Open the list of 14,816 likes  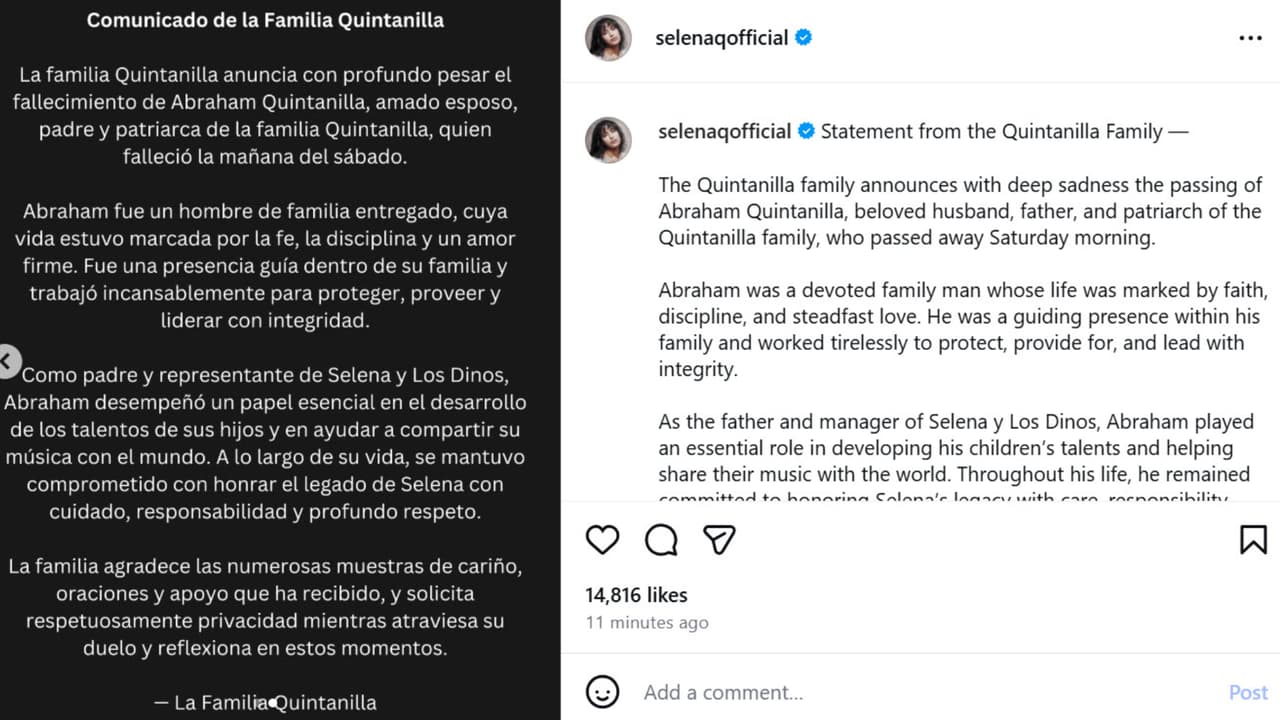pos(636,594)
